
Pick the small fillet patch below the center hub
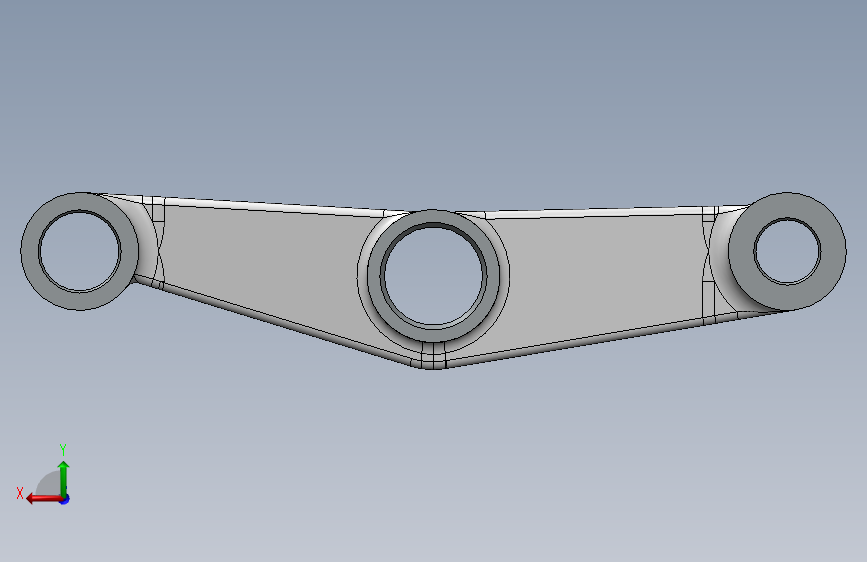tap(434, 356)
